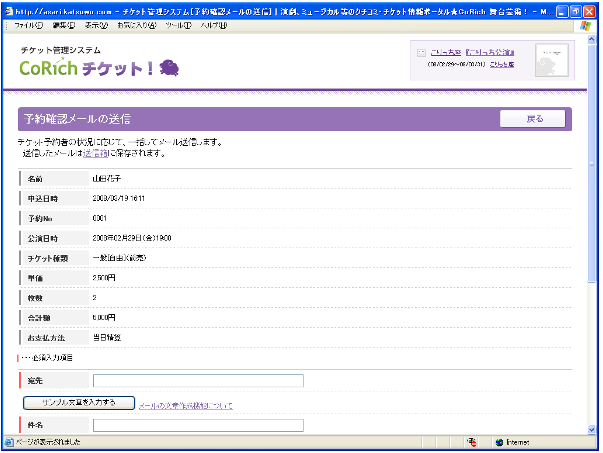
Task: Click the pig mascot icon beside the logo
Action: [x=169, y=67]
